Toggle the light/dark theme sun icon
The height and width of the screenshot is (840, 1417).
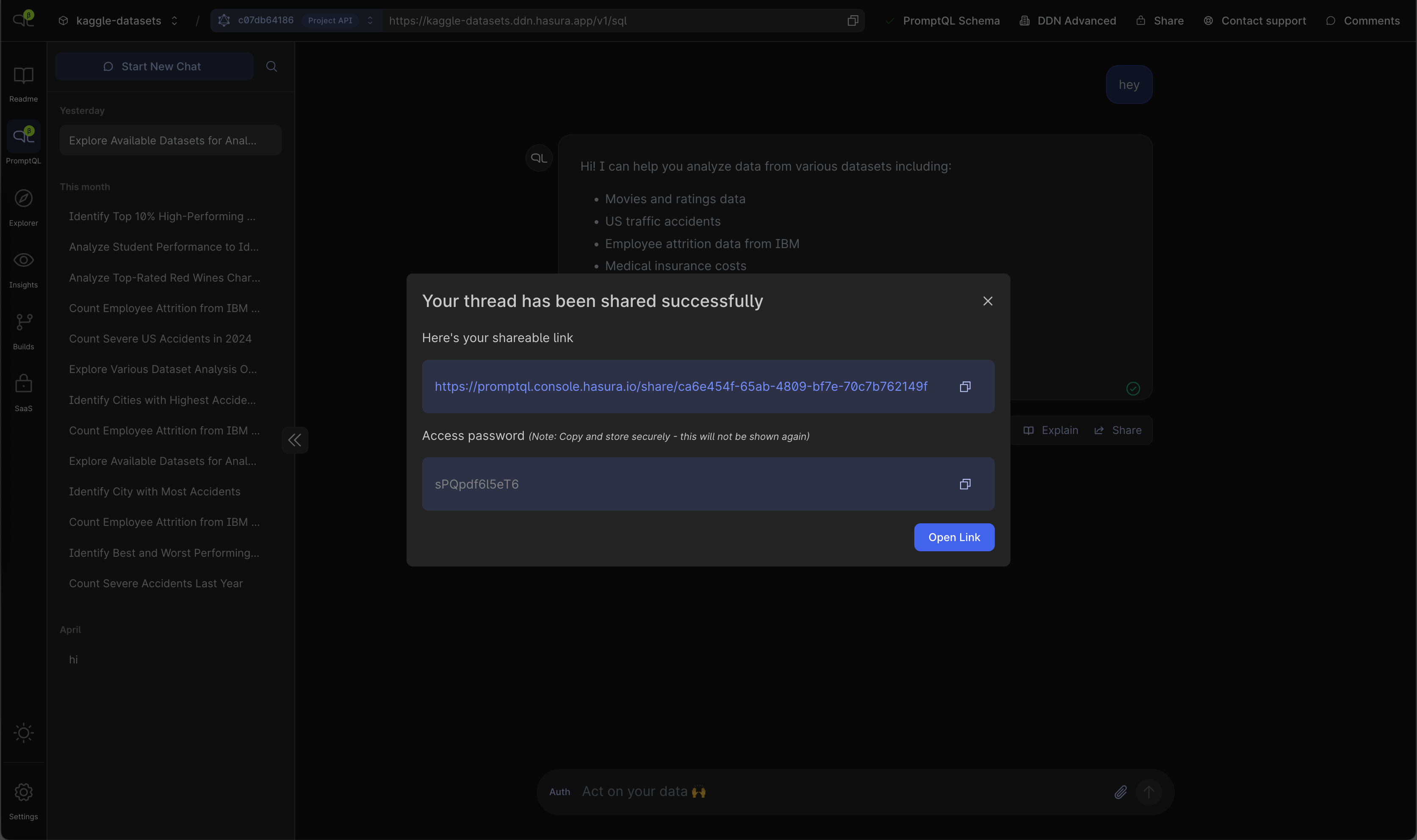(x=23, y=733)
